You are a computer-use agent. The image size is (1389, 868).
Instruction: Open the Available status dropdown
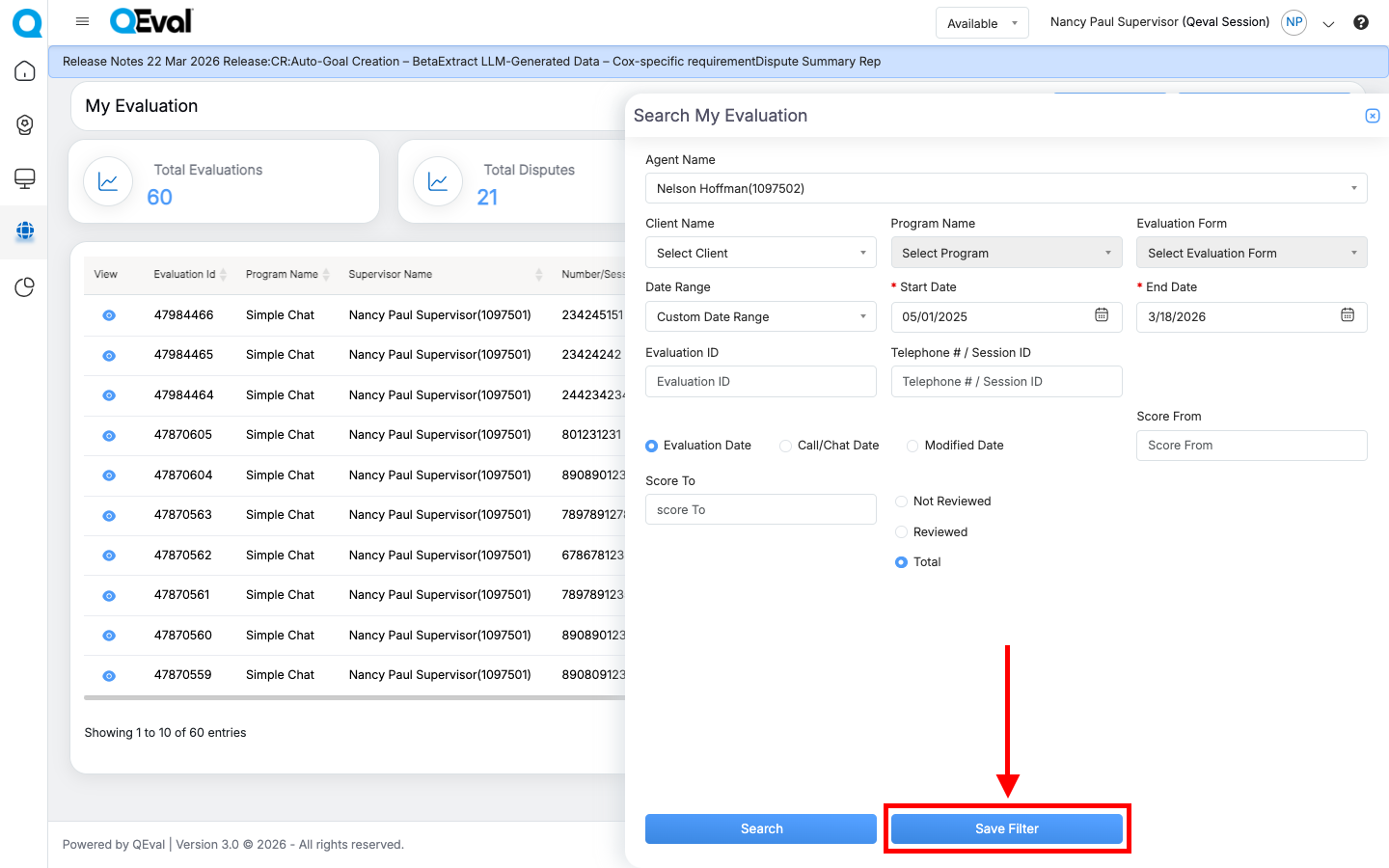[981, 23]
